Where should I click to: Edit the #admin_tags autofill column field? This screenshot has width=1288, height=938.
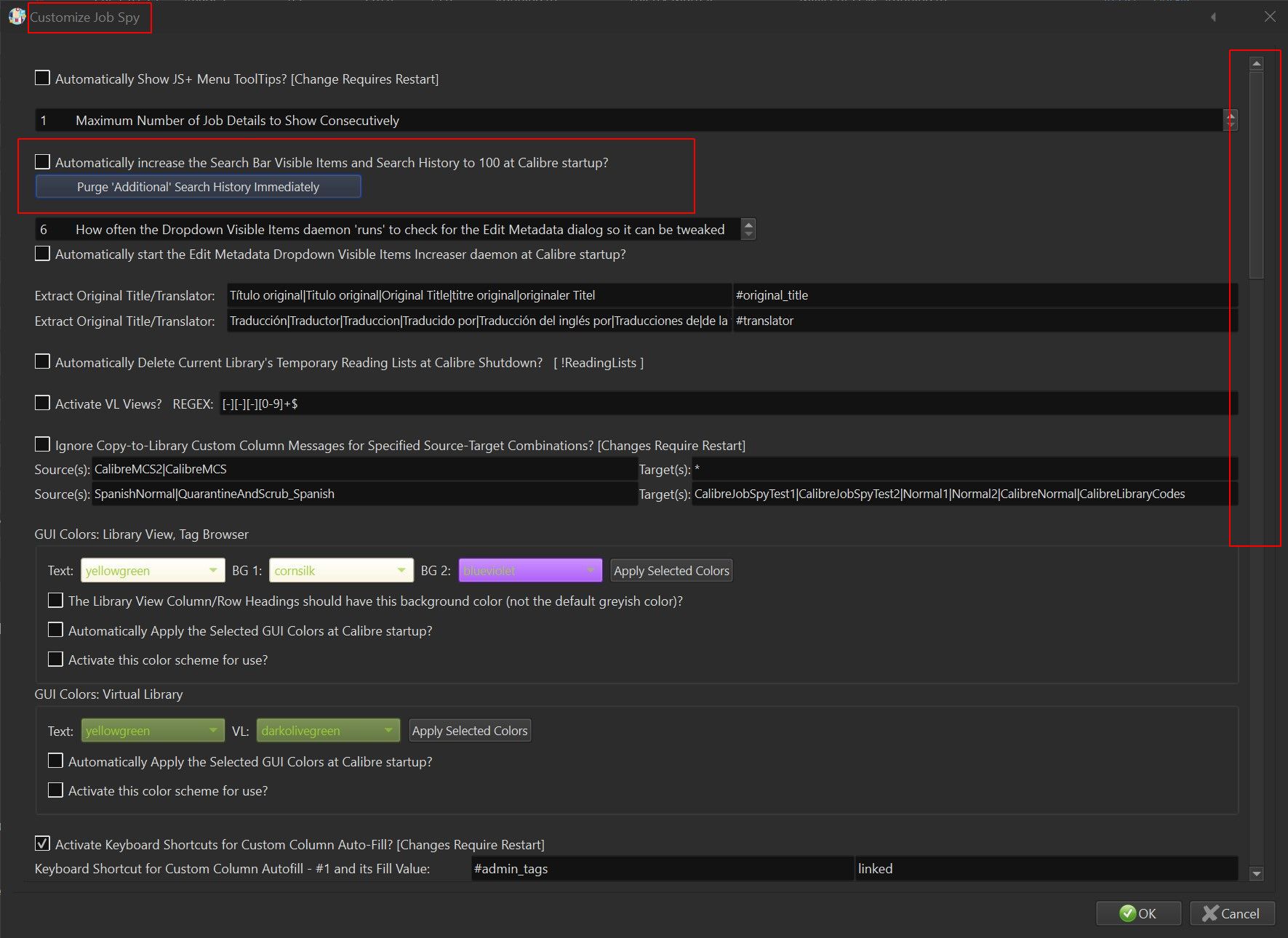[x=663, y=868]
